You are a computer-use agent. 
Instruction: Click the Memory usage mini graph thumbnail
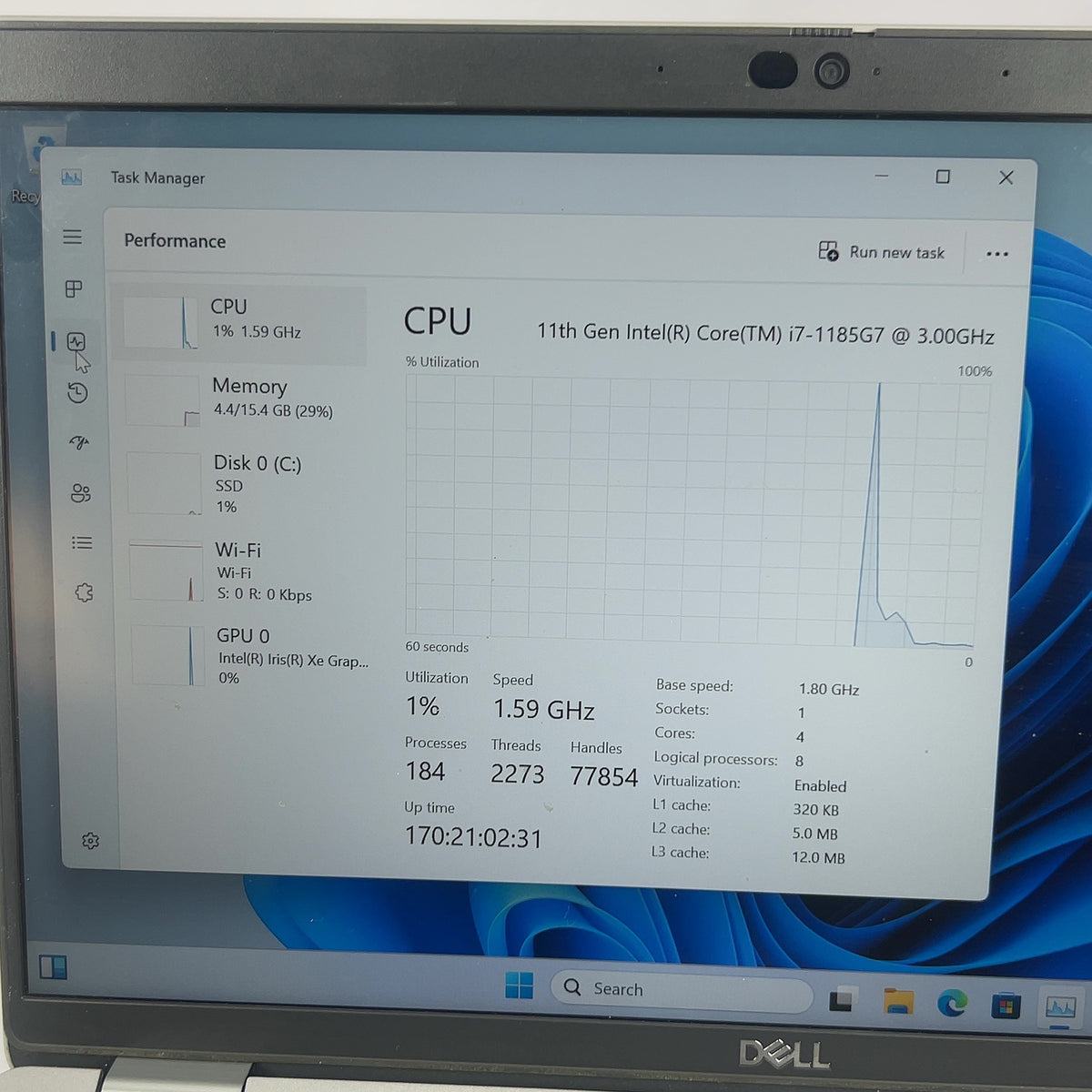coord(162,400)
